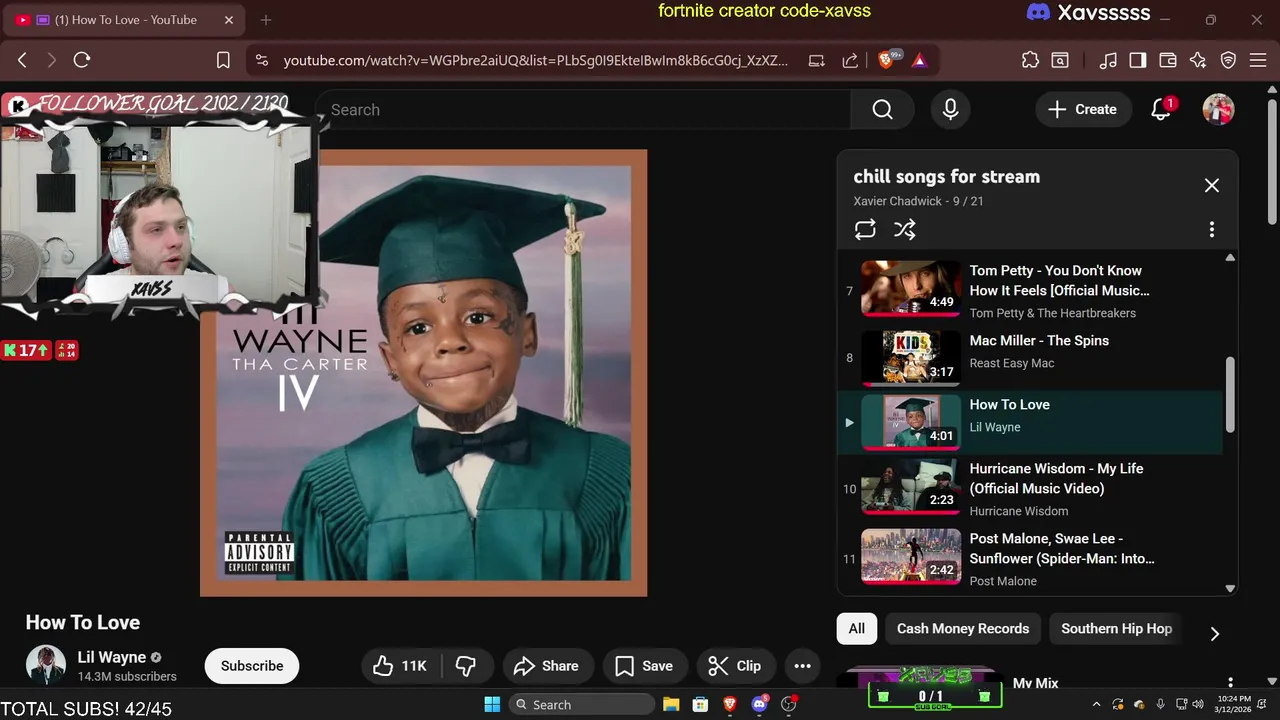Open the Extensions puzzle icon
This screenshot has height=720, width=1280.
[x=1030, y=60]
